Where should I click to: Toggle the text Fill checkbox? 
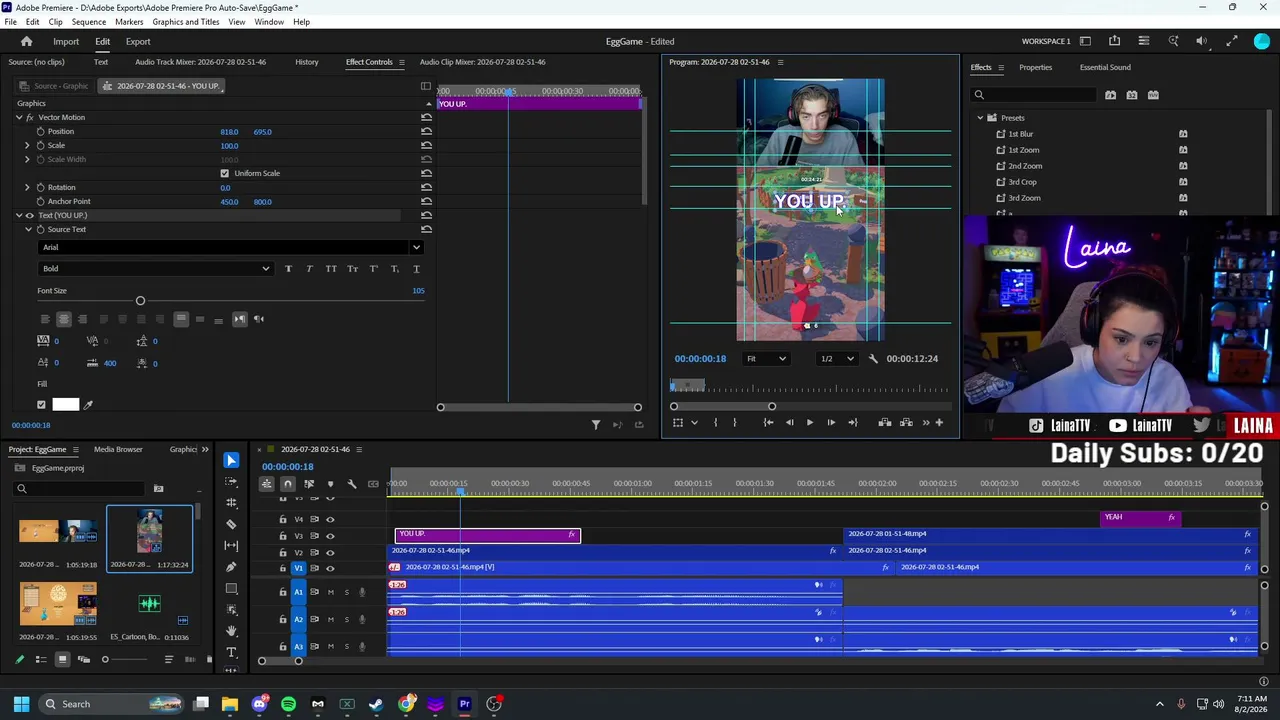(41, 405)
